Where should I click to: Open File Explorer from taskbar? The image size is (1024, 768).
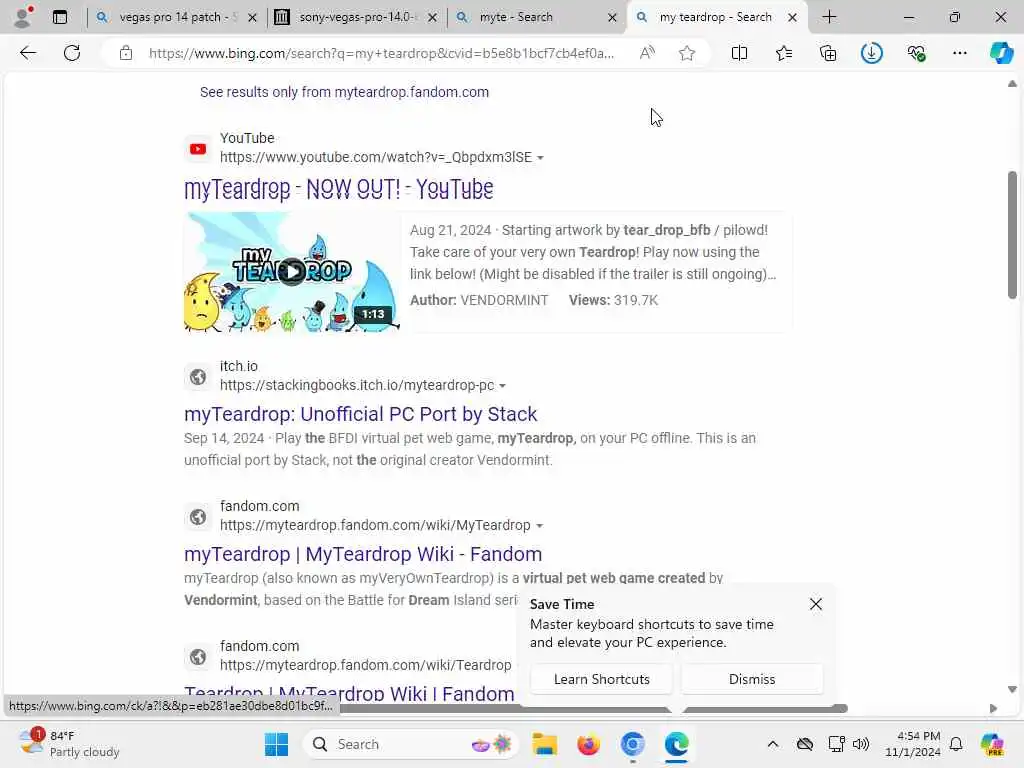[x=545, y=744]
